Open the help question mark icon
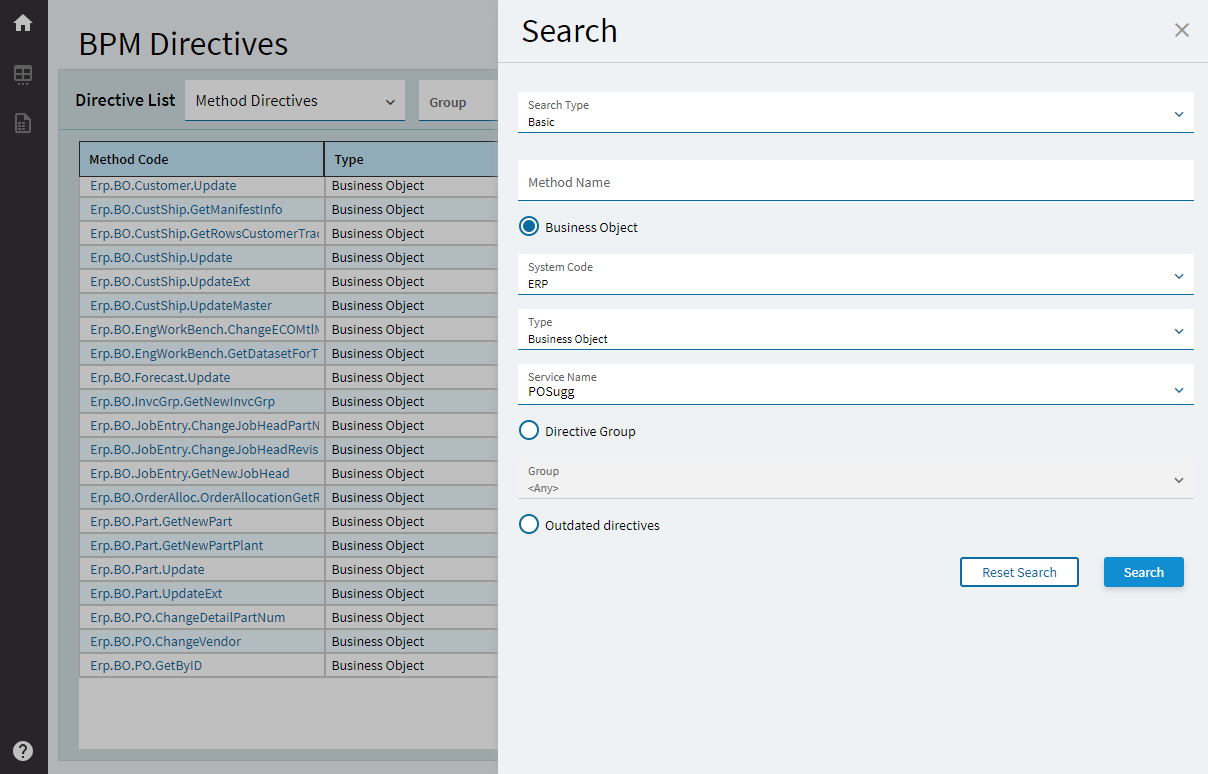The height and width of the screenshot is (774, 1208). pyautogui.click(x=23, y=751)
